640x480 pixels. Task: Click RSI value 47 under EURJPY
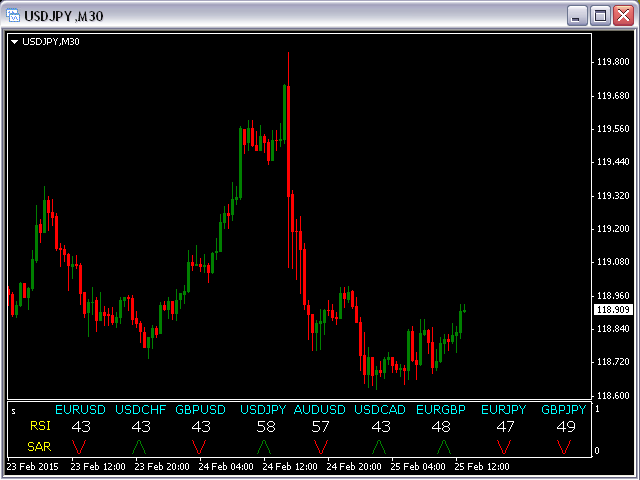point(505,427)
